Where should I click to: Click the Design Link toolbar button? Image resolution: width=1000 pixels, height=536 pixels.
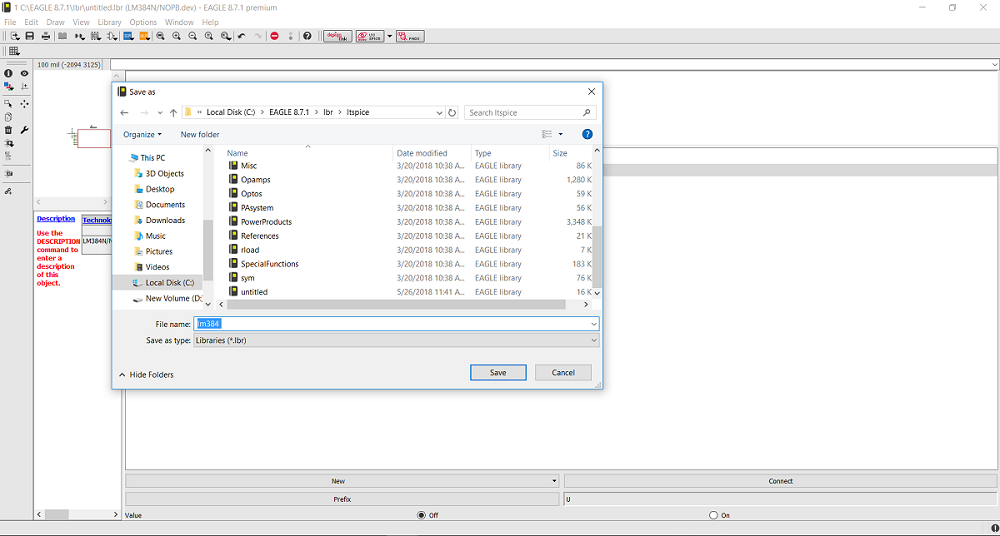point(338,36)
